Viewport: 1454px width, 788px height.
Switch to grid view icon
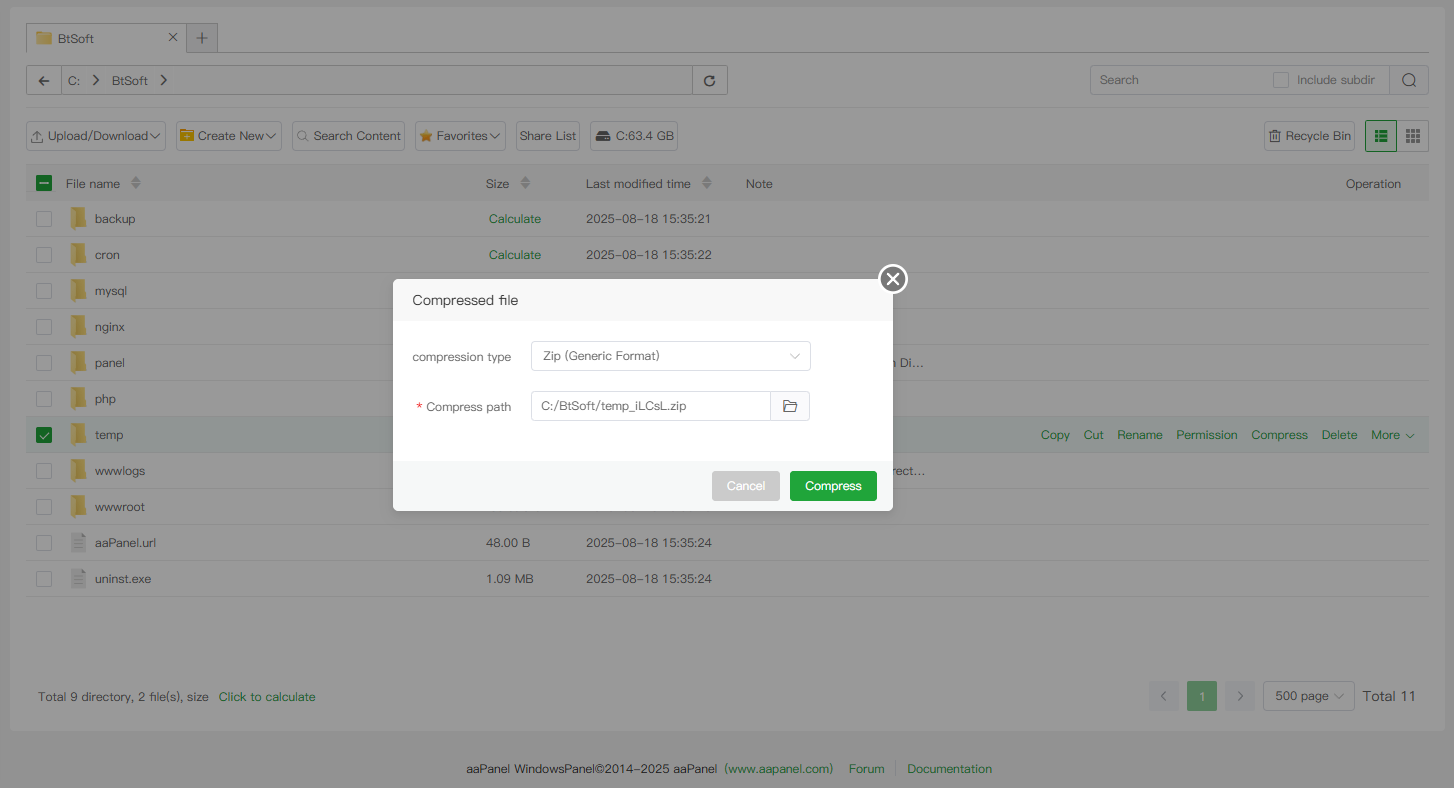(1412, 136)
